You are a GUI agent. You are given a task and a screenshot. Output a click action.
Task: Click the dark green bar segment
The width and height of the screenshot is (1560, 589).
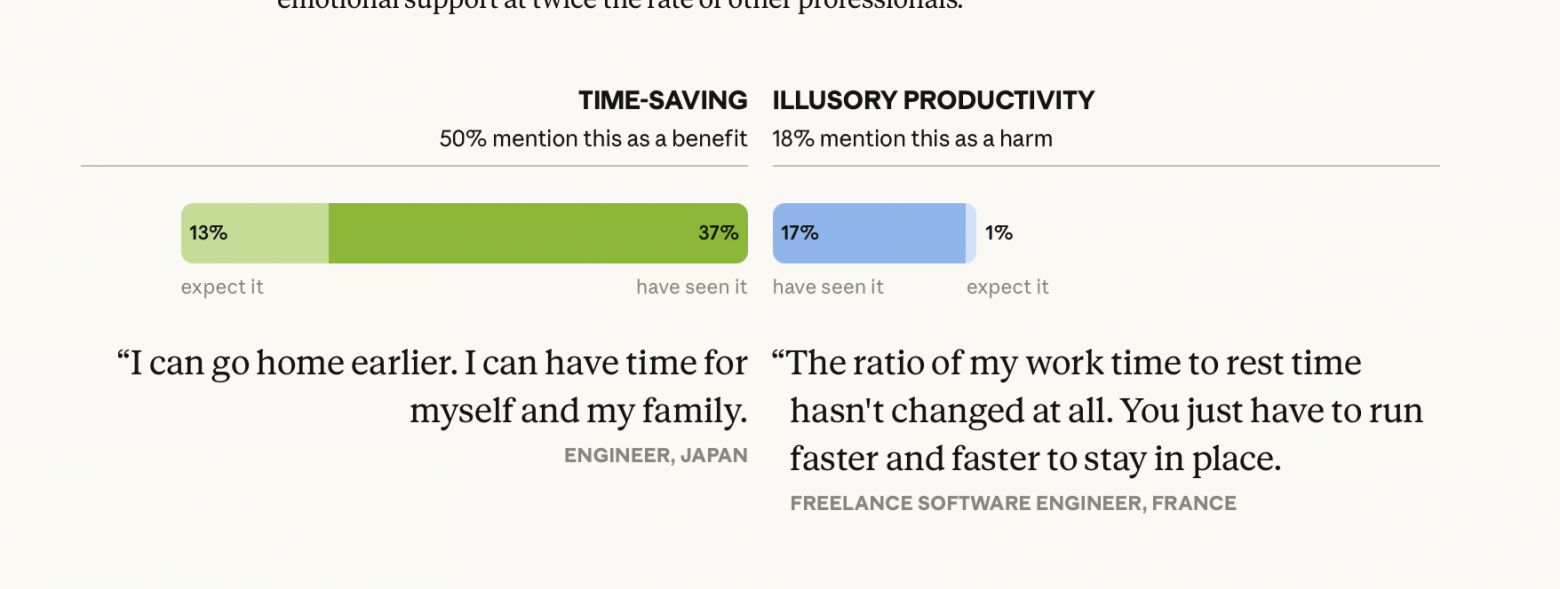[x=520, y=233]
